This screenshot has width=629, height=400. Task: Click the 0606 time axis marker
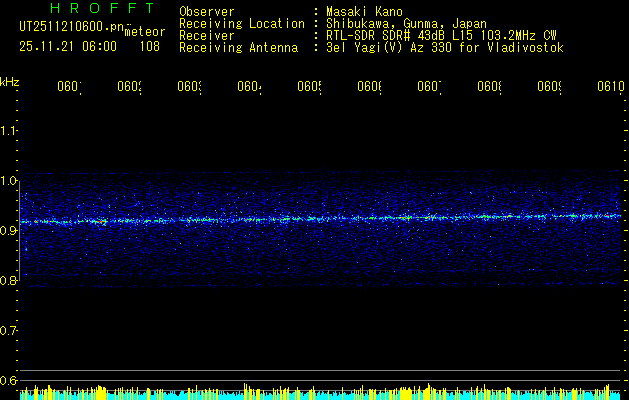click(369, 86)
